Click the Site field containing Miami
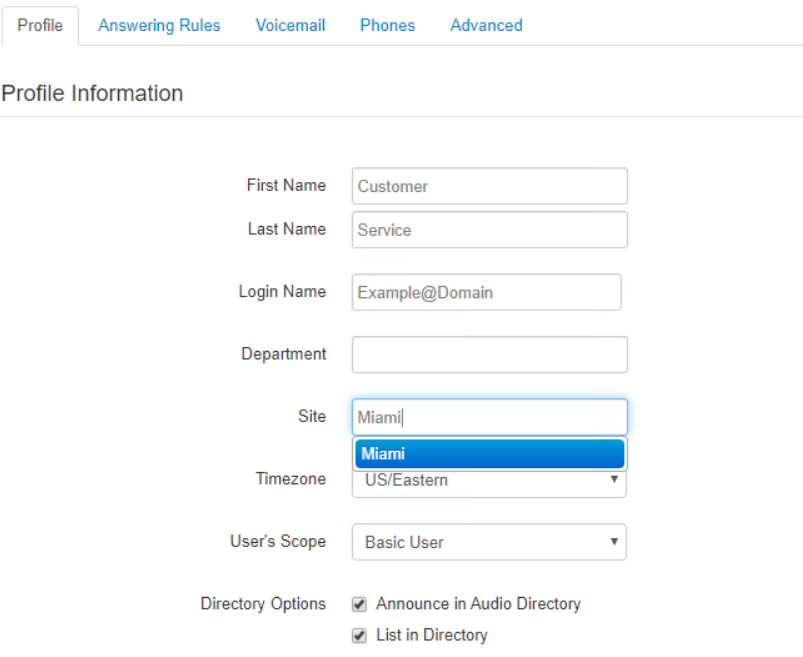 pyautogui.click(x=490, y=417)
